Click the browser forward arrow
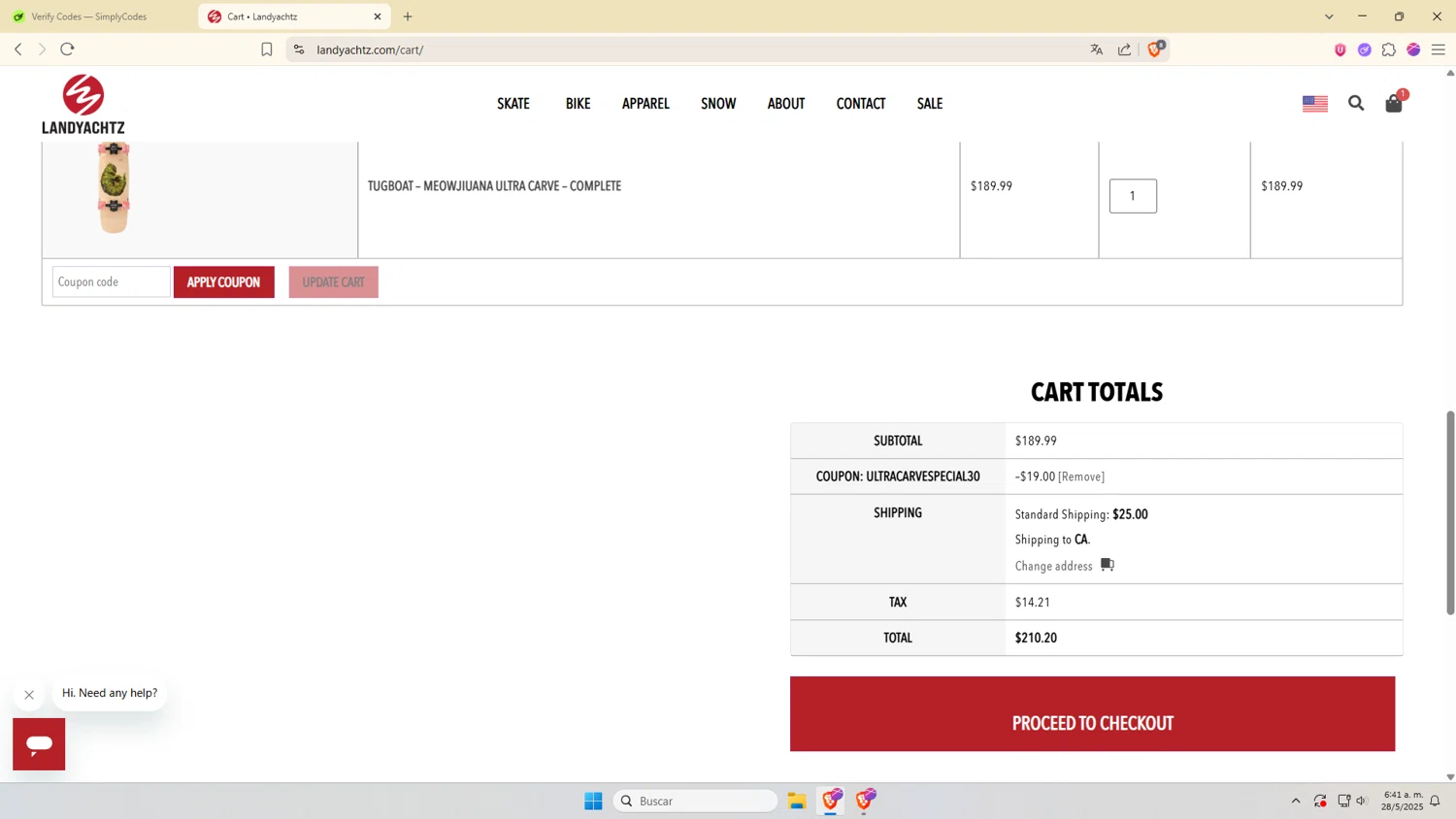This screenshot has width=1456, height=819. point(42,49)
